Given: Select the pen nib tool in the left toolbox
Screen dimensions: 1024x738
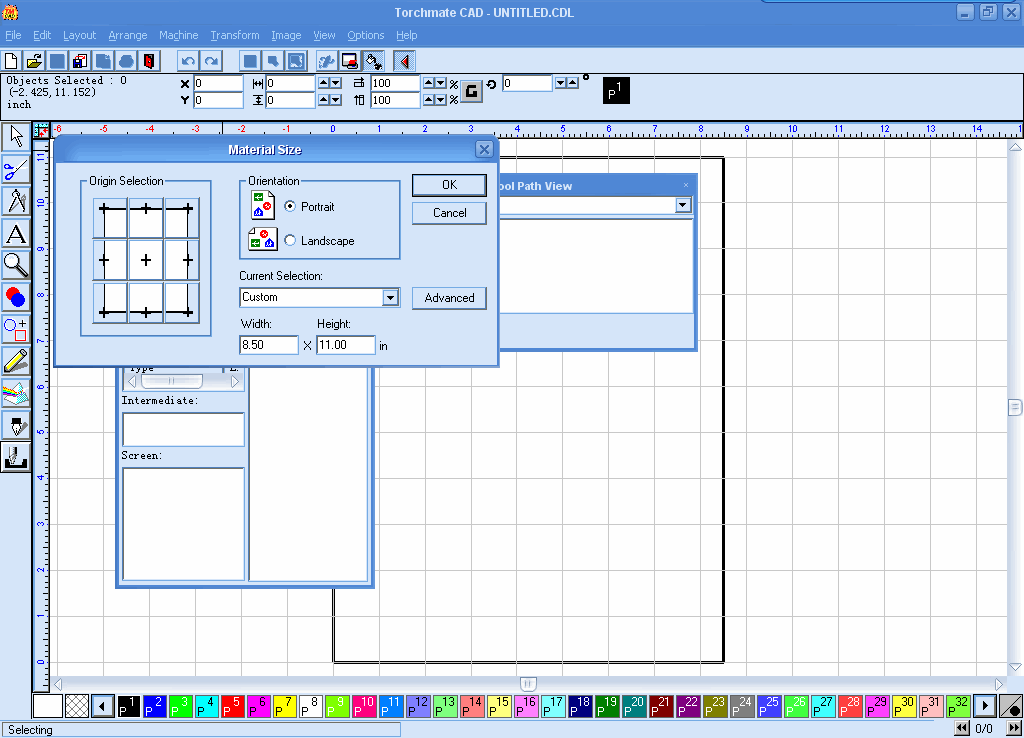Looking at the screenshot, I should point(16,425).
